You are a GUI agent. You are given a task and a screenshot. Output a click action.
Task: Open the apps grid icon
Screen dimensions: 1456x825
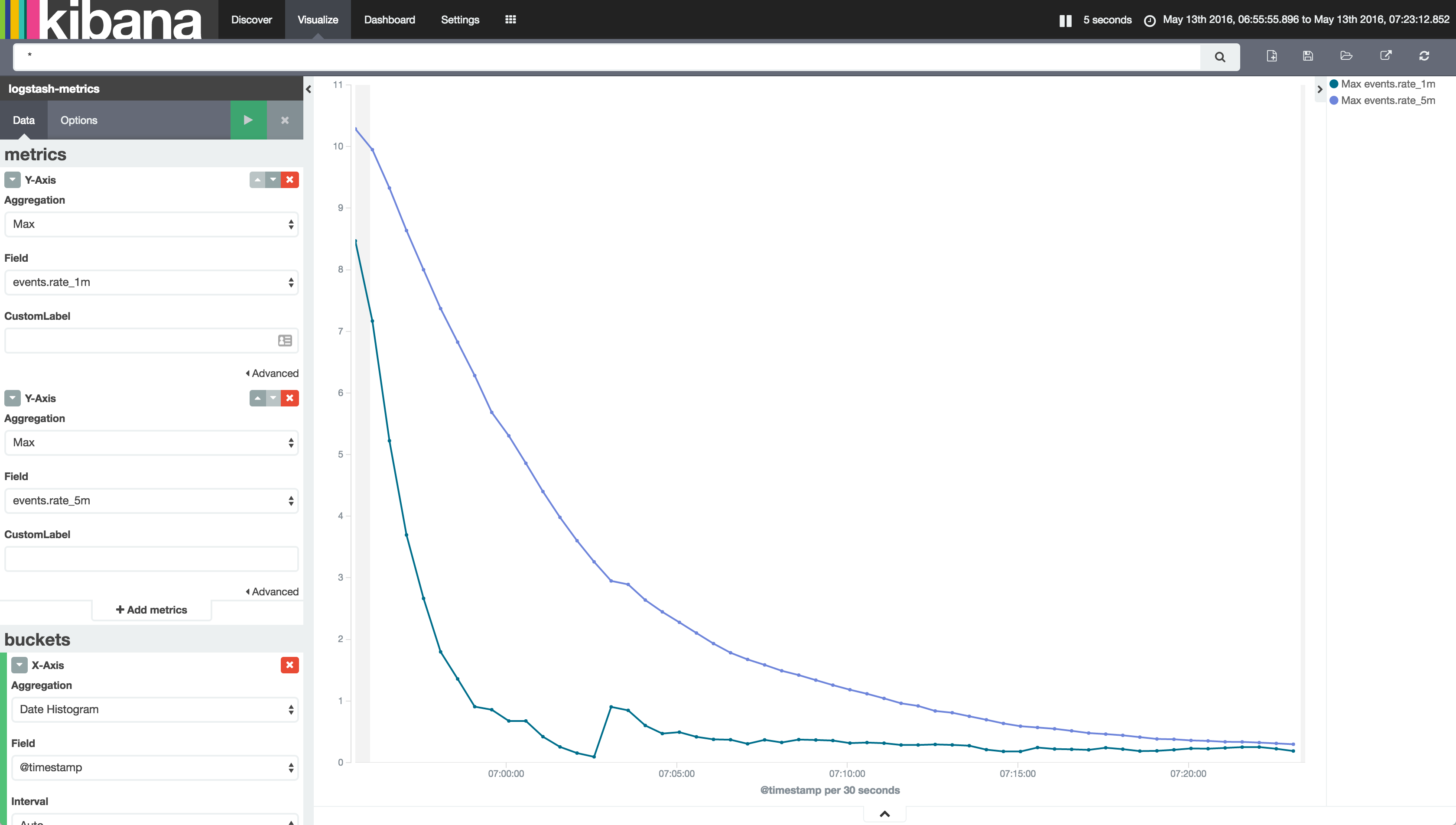510,19
